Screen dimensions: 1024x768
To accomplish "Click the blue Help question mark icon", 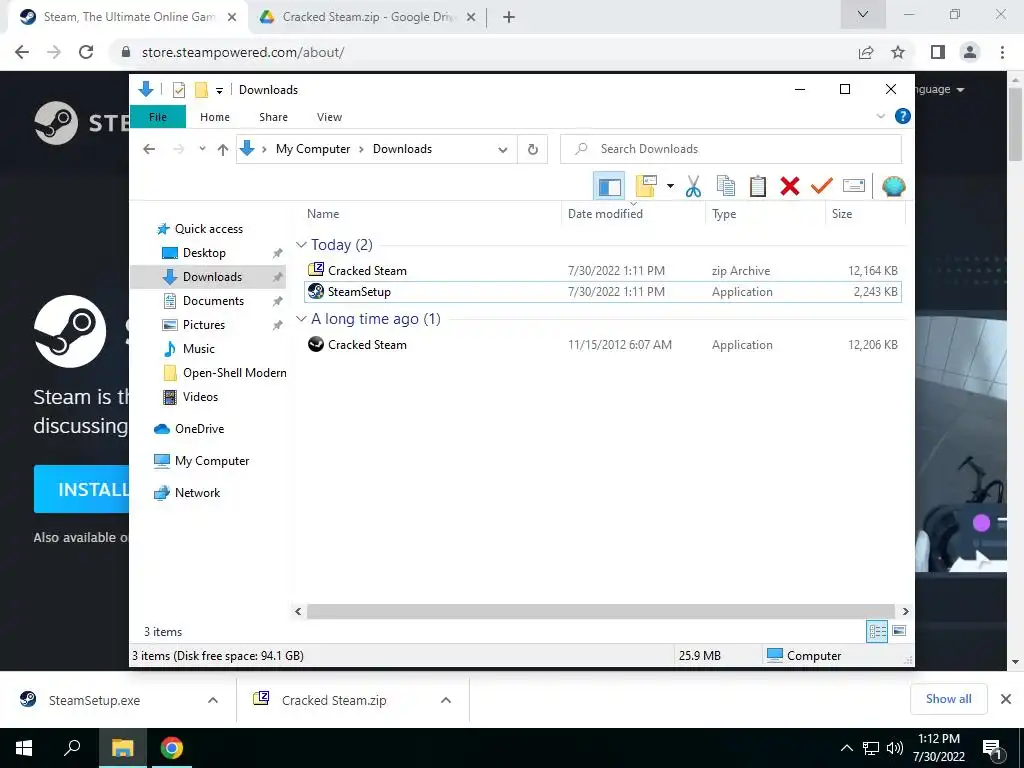I will click(903, 116).
